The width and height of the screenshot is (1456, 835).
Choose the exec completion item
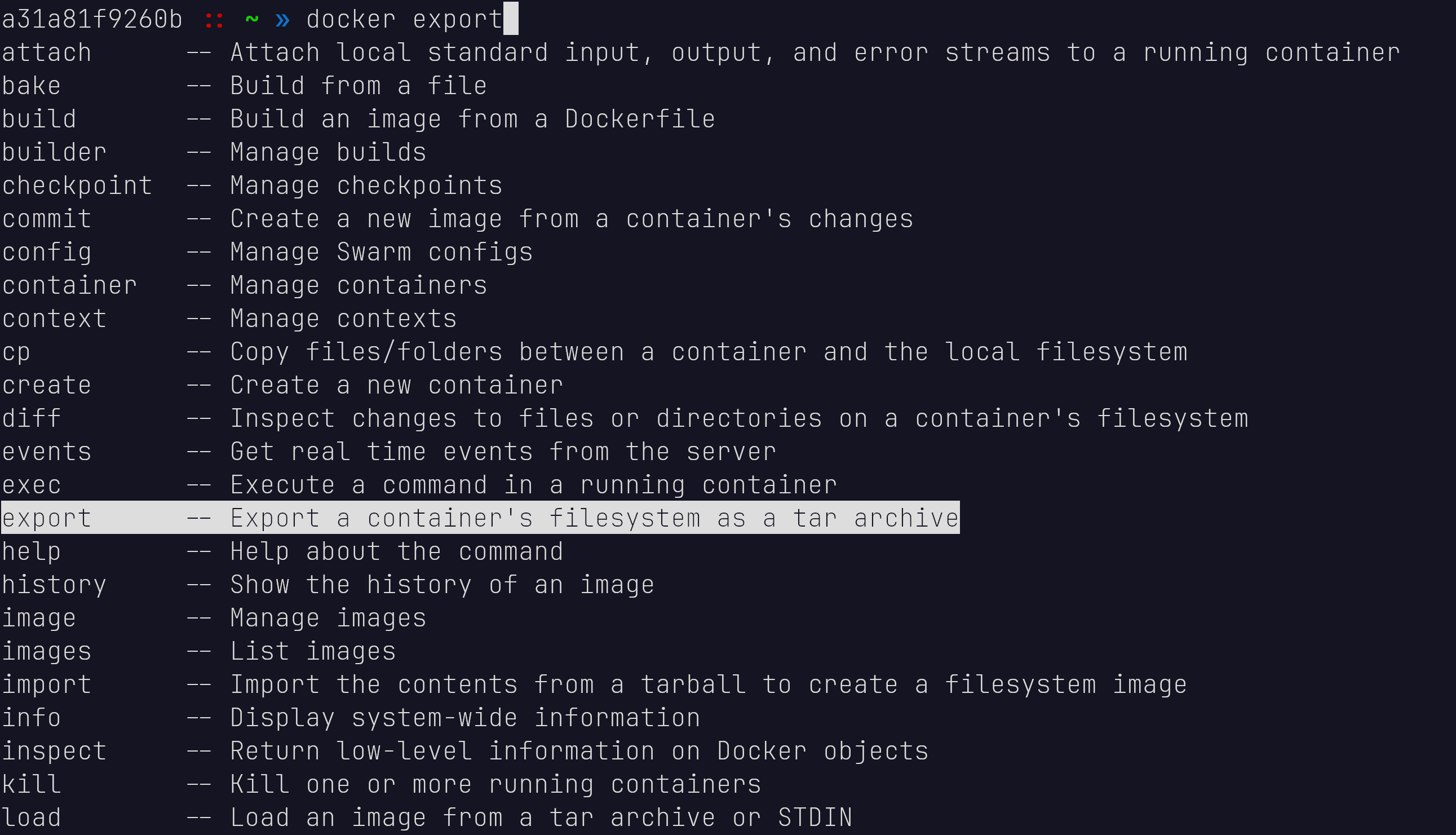[x=32, y=485]
